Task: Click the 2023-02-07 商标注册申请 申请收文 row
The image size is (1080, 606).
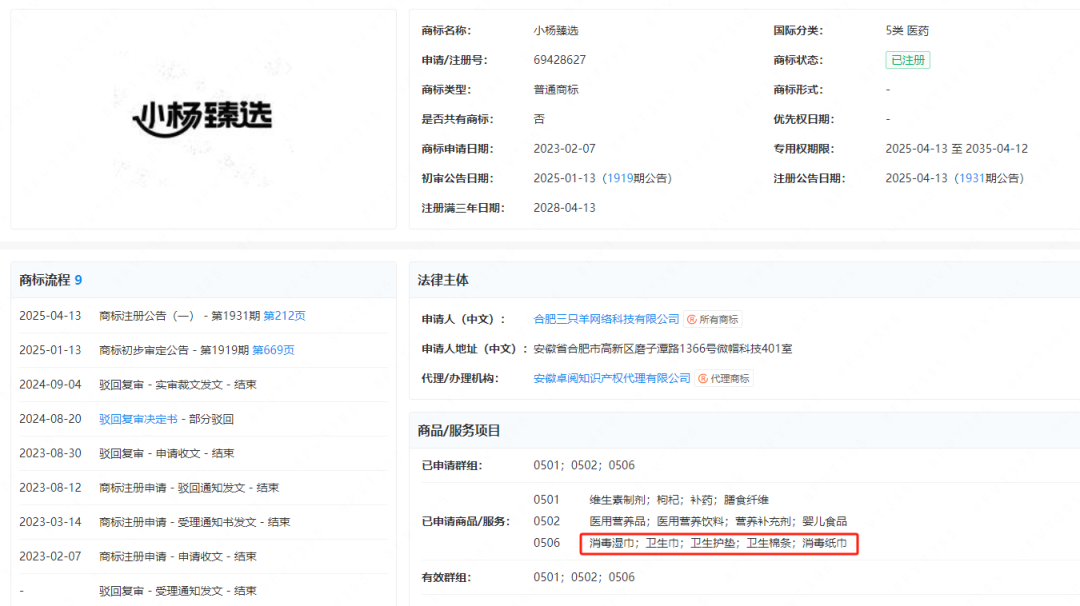Action: point(203,557)
